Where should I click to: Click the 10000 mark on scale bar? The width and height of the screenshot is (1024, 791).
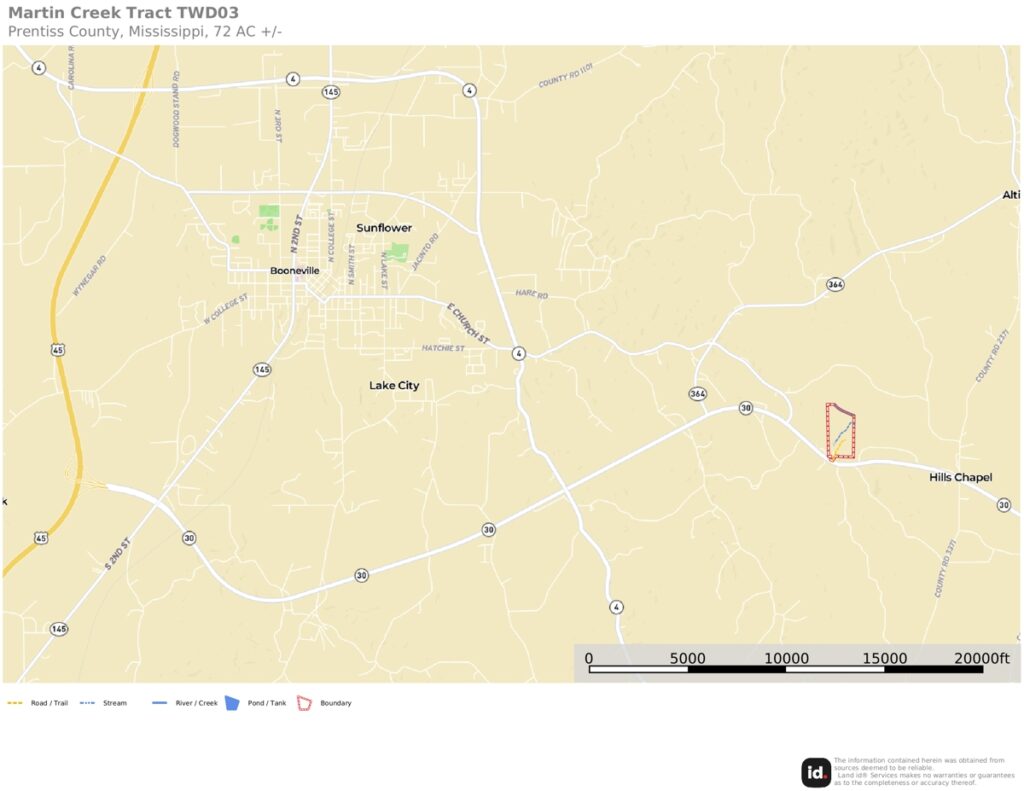786,659
